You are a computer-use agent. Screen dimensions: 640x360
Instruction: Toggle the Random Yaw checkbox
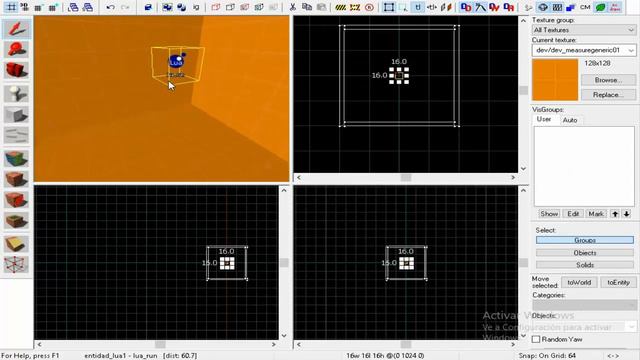pyautogui.click(x=536, y=339)
